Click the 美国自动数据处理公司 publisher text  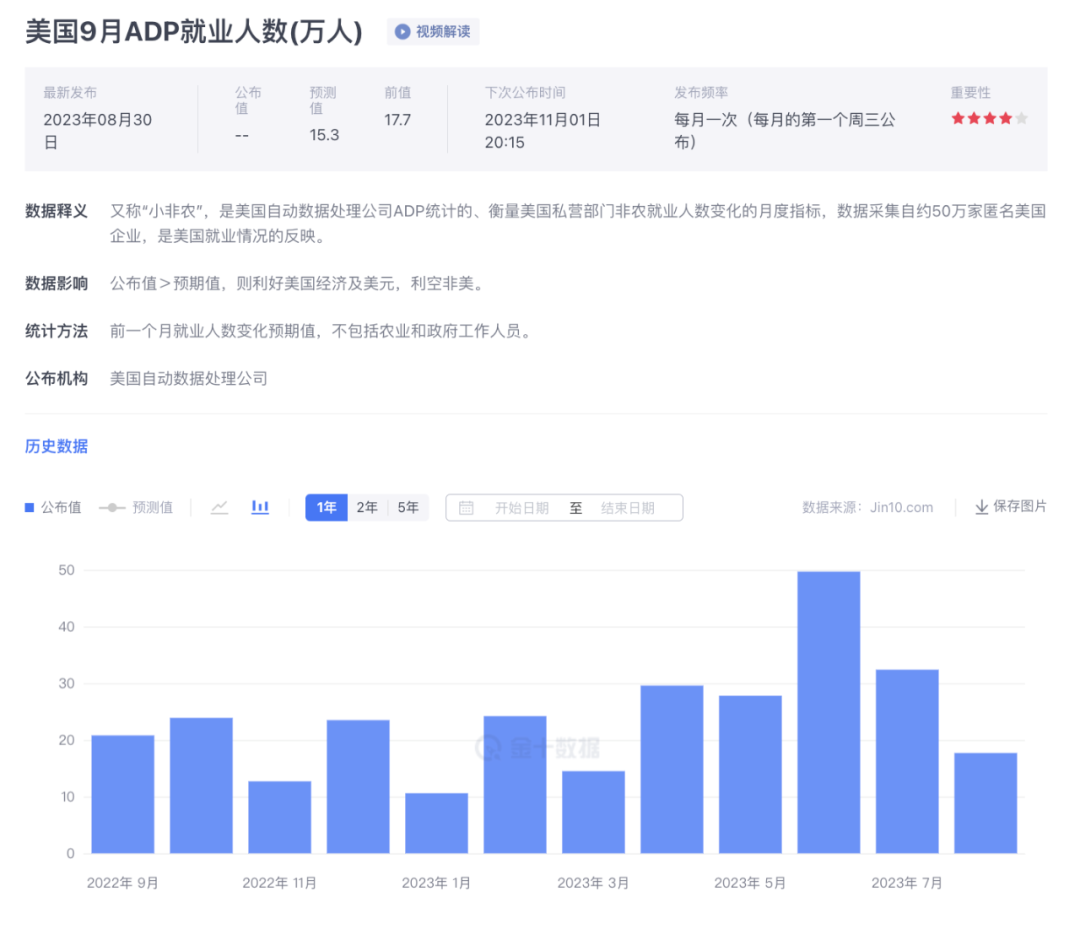[x=189, y=378]
